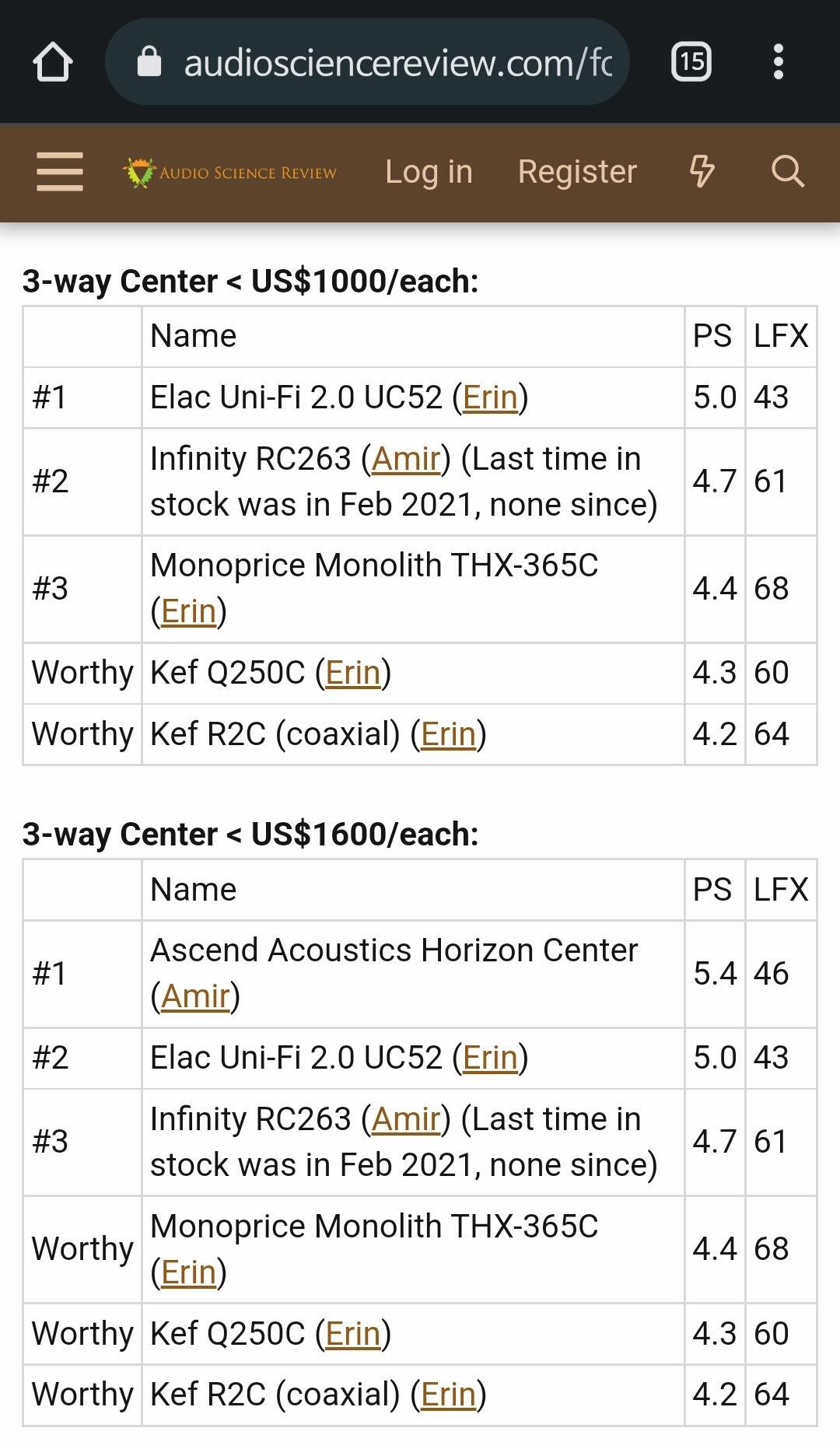The height and width of the screenshot is (1442, 840).
Task: Open Erin's Monolith THX-365C review under US$1000
Action: (188, 611)
